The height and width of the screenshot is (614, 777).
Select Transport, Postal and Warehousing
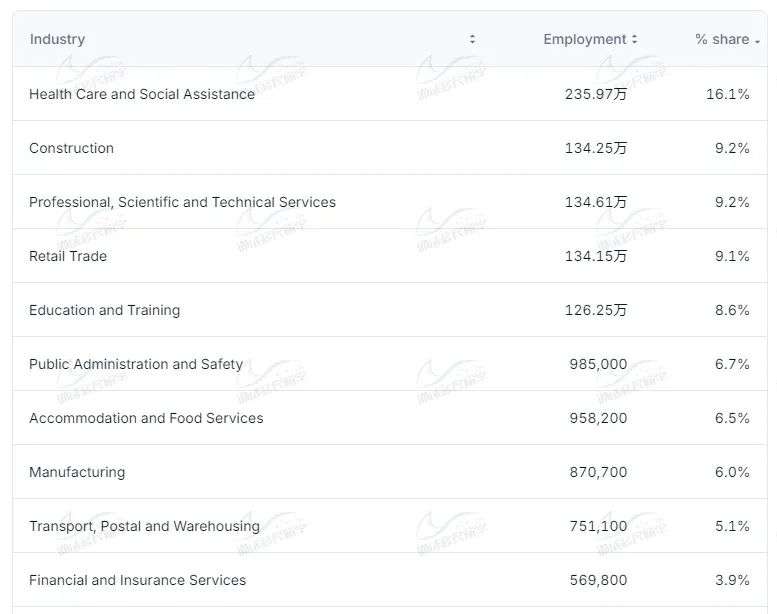click(144, 526)
